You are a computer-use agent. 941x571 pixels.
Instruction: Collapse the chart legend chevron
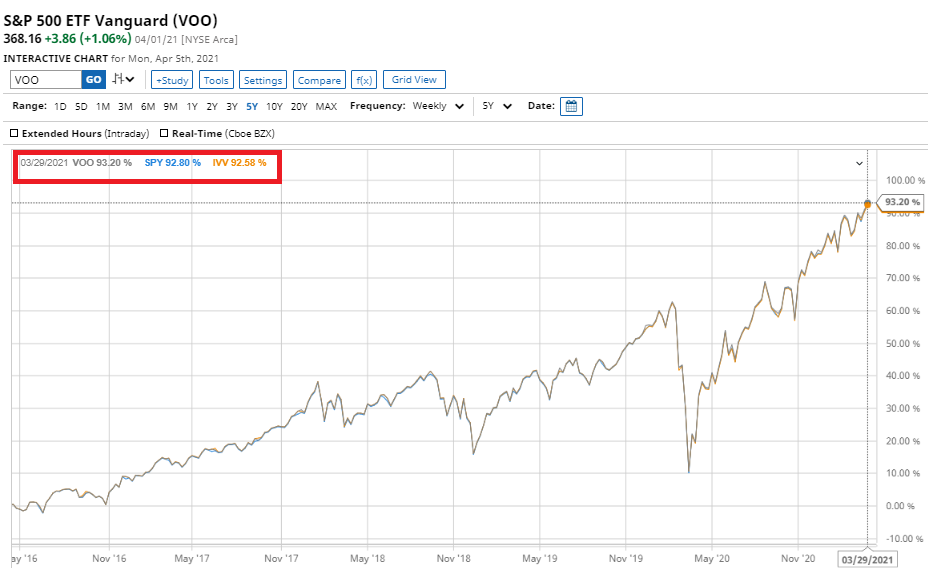859,163
